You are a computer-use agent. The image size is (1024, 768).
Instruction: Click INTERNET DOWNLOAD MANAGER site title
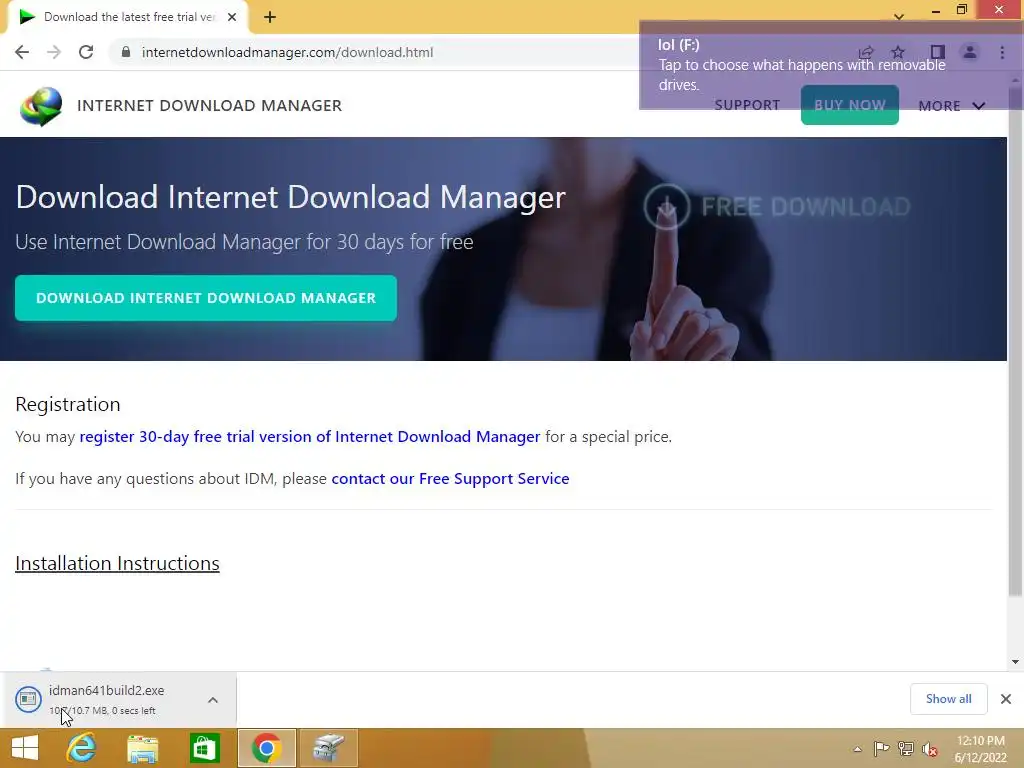pyautogui.click(x=209, y=105)
